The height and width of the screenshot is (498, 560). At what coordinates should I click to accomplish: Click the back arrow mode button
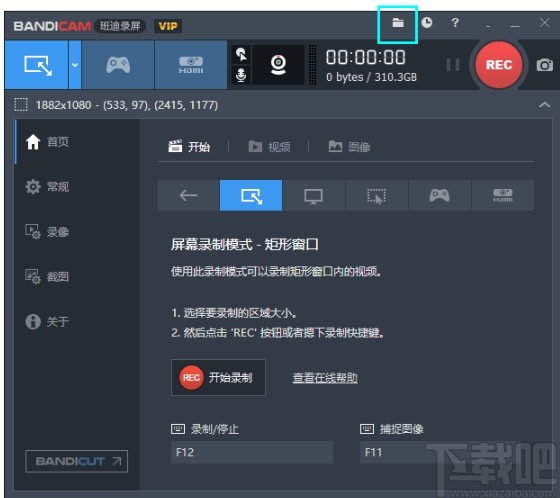pyautogui.click(x=189, y=195)
